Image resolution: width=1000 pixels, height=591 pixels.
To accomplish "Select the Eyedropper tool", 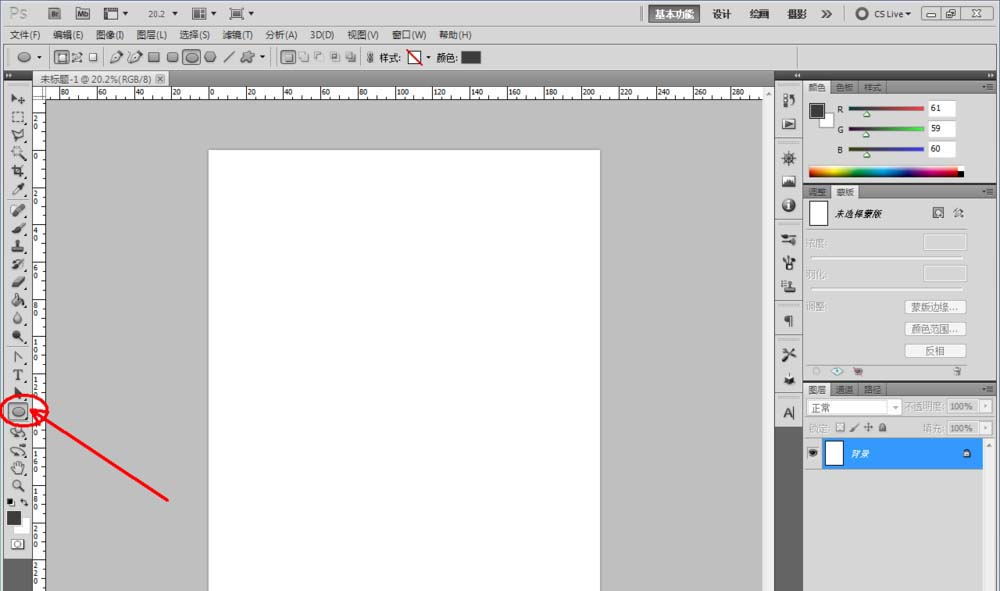I will pyautogui.click(x=18, y=189).
